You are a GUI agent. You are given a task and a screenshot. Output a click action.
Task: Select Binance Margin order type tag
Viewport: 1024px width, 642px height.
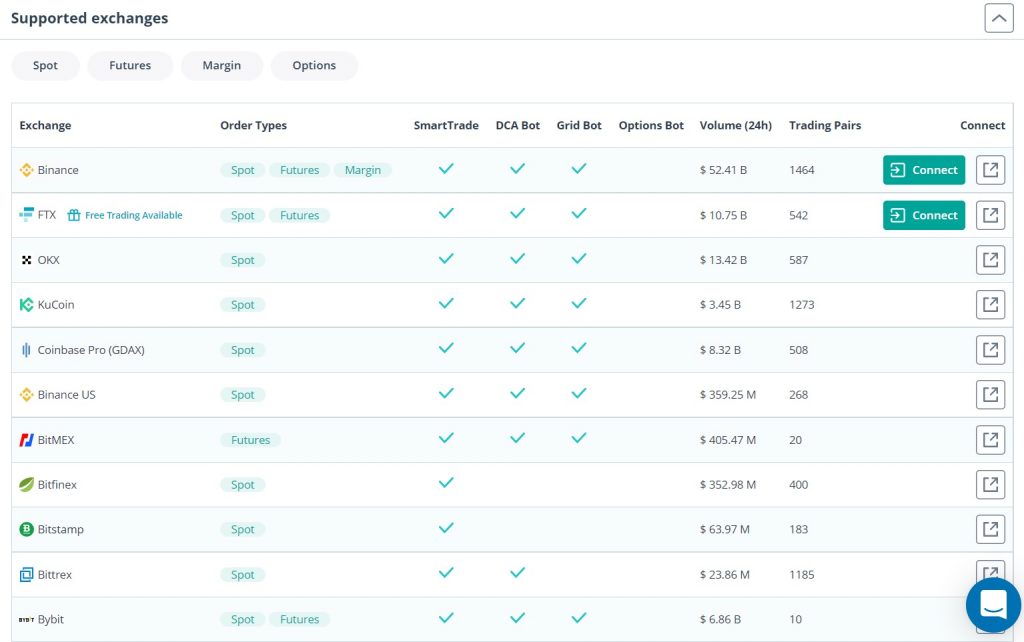pos(362,170)
